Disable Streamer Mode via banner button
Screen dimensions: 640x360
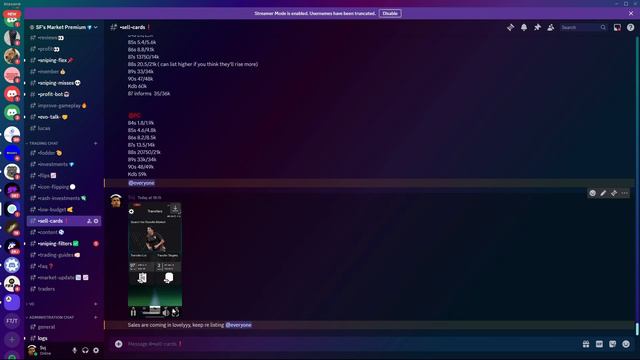point(390,13)
